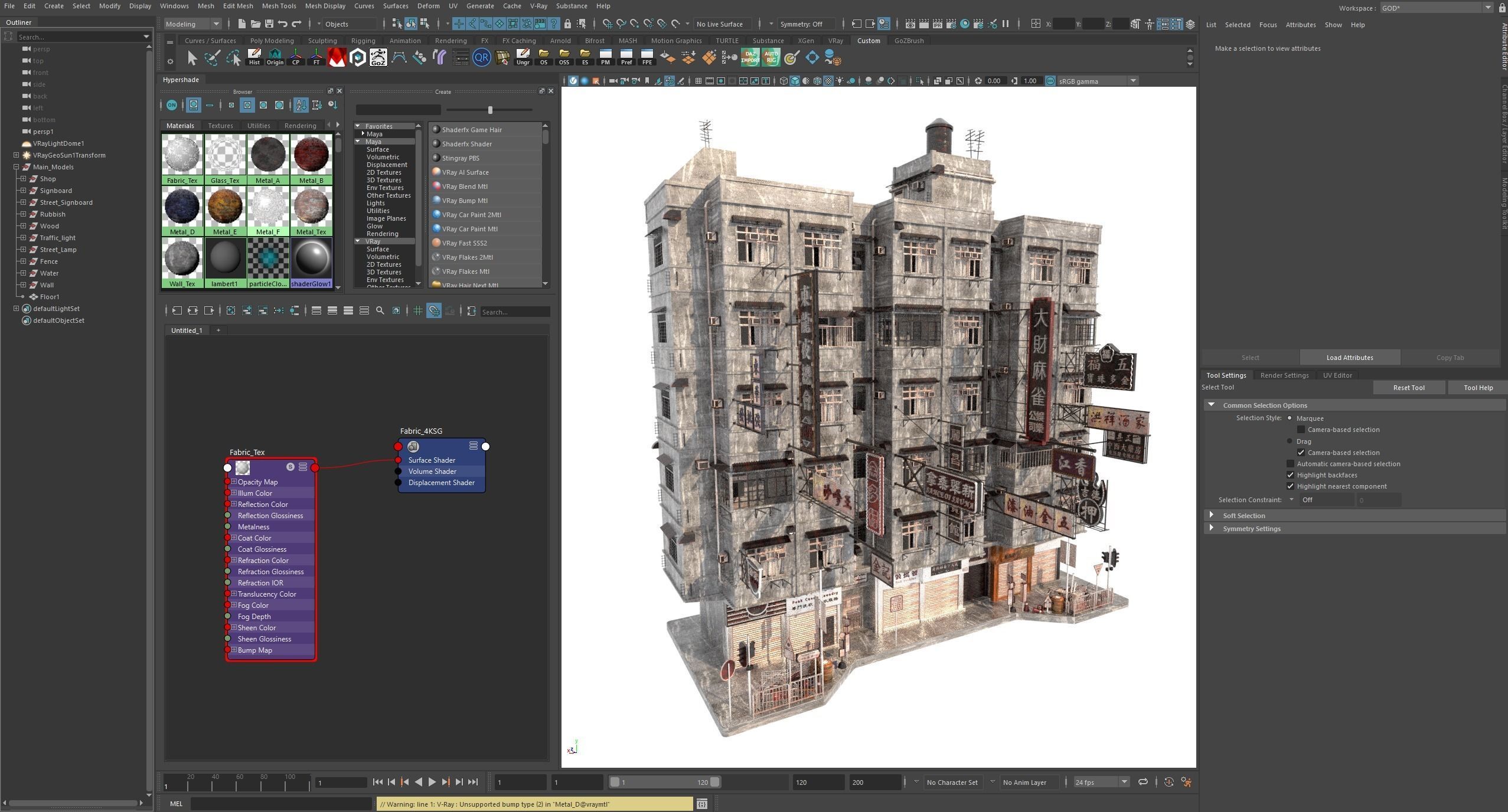
Task: Click the FT shelf icon
Action: tap(316, 57)
